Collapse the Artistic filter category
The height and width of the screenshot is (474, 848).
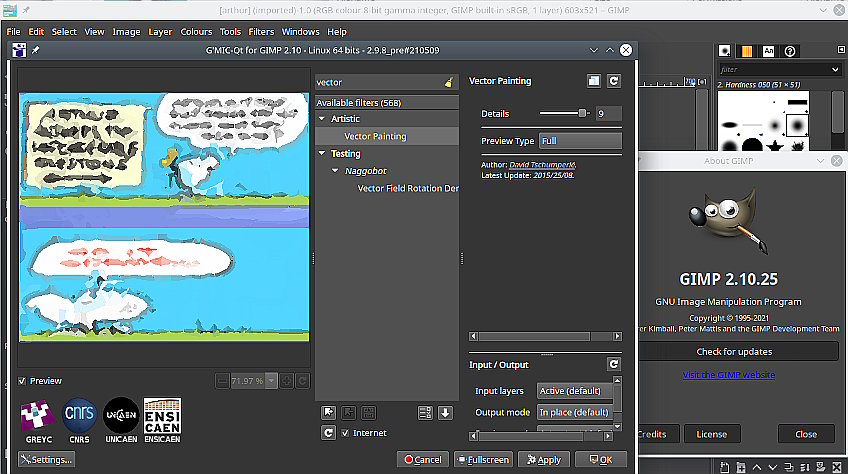(x=322, y=118)
